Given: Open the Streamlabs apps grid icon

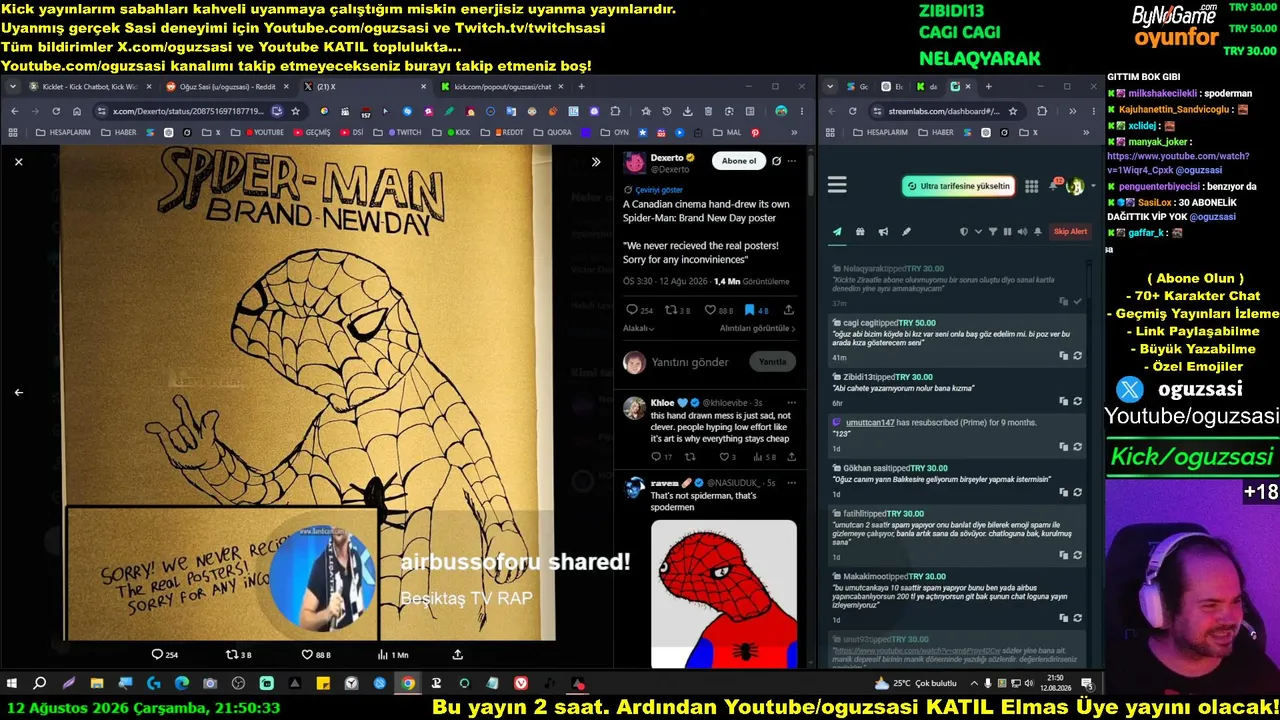Looking at the screenshot, I should (x=1032, y=186).
